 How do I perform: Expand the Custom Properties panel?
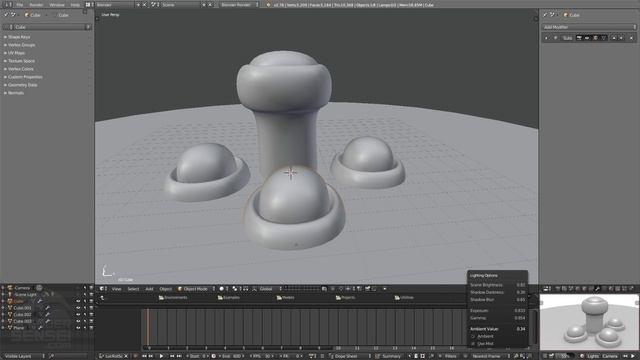25,77
